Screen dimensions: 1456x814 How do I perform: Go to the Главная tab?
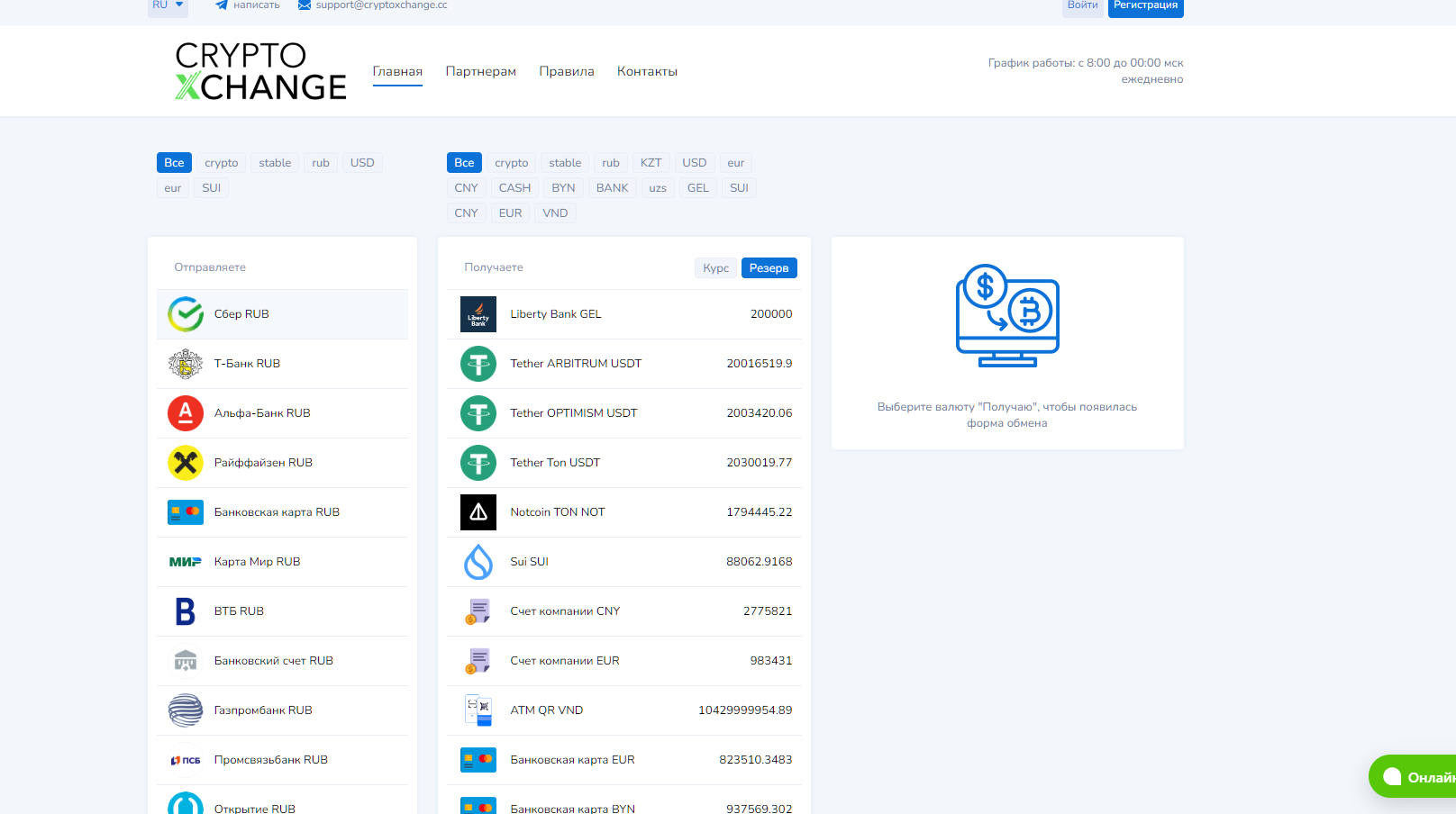[397, 71]
